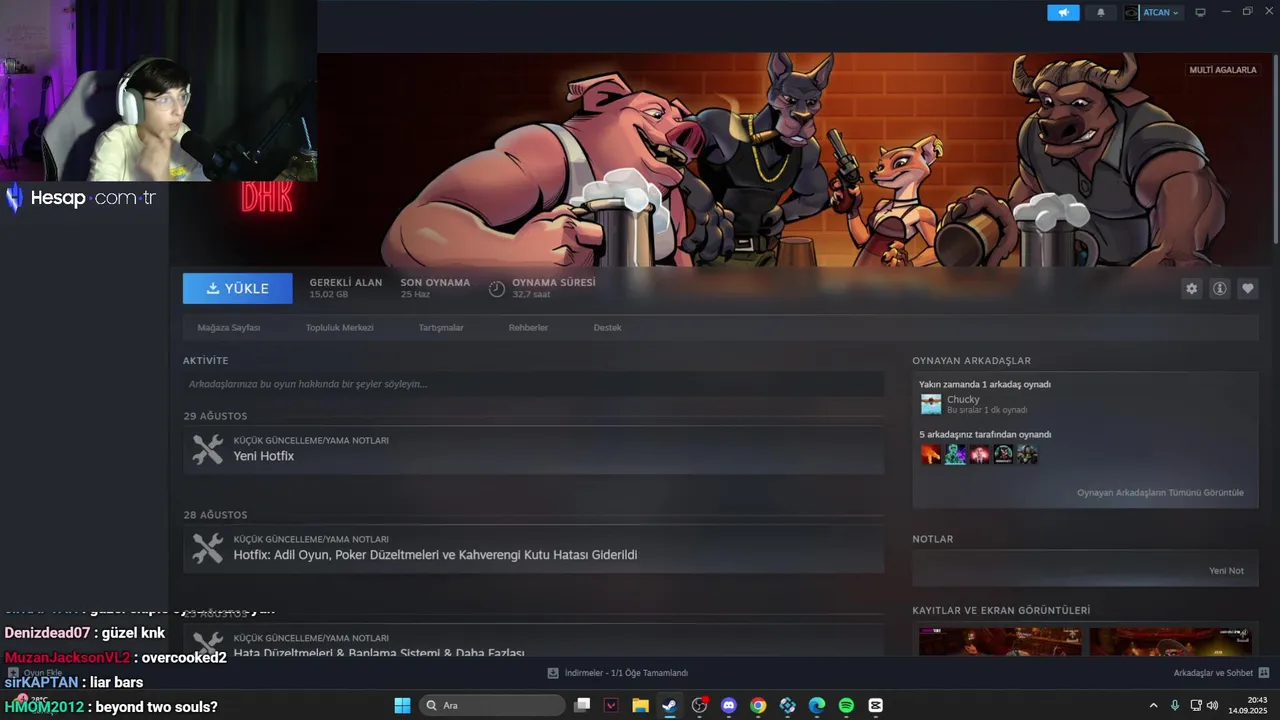
Task: Click Oynayan Arkadaşların Tümünü Görüntüle link
Action: tap(1160, 493)
